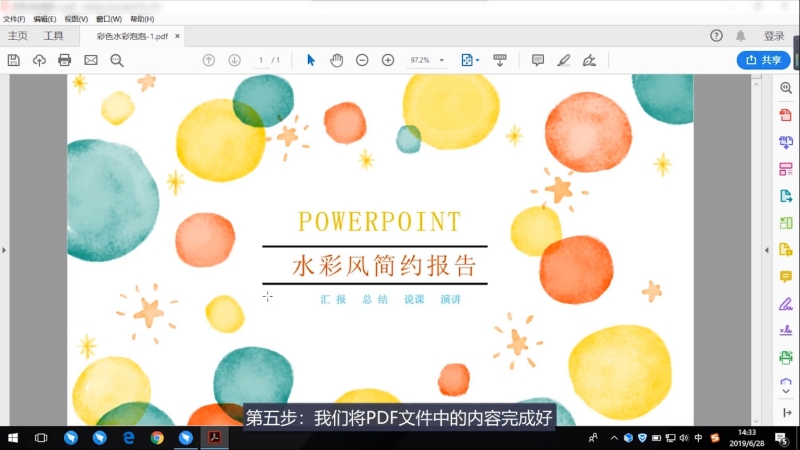Print the document using printer icon

point(65,60)
